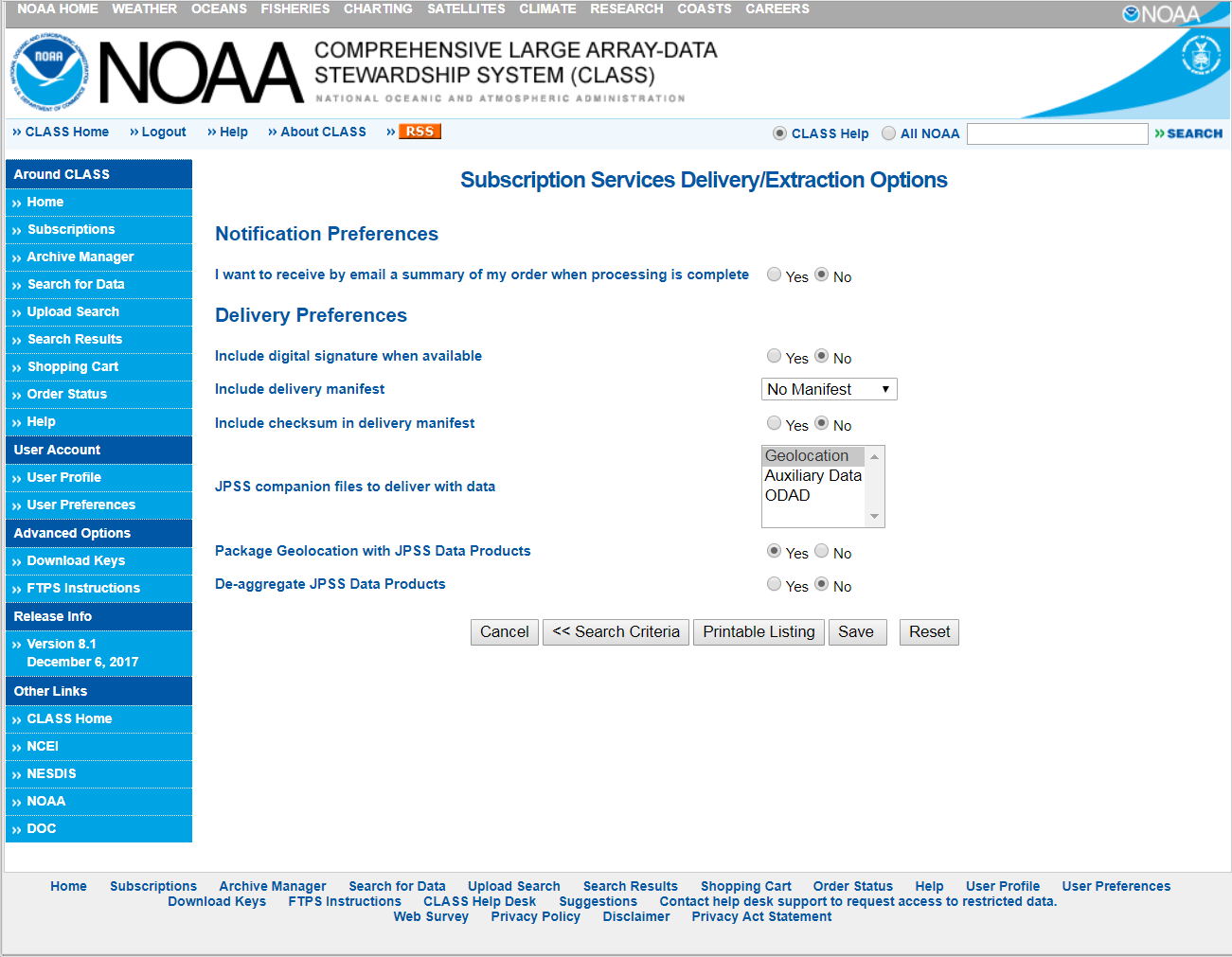Select No for email order summary

[822, 275]
